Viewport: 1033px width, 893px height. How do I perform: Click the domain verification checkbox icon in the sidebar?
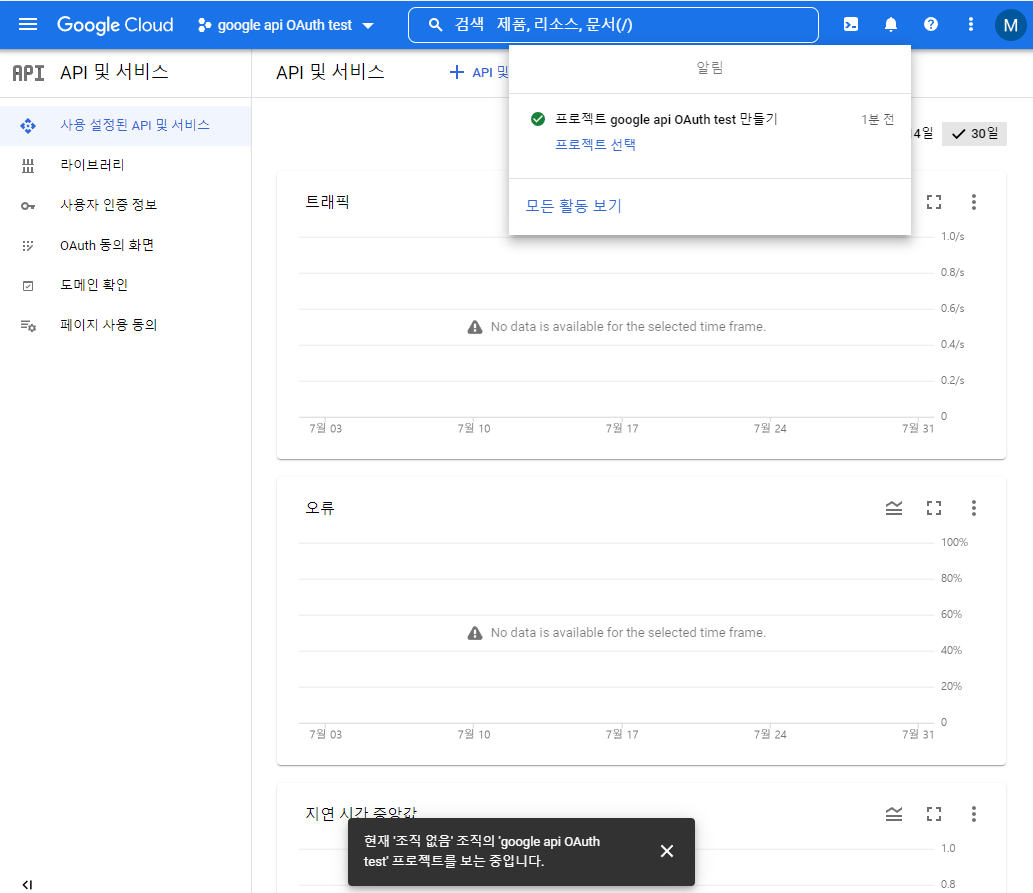click(28, 286)
